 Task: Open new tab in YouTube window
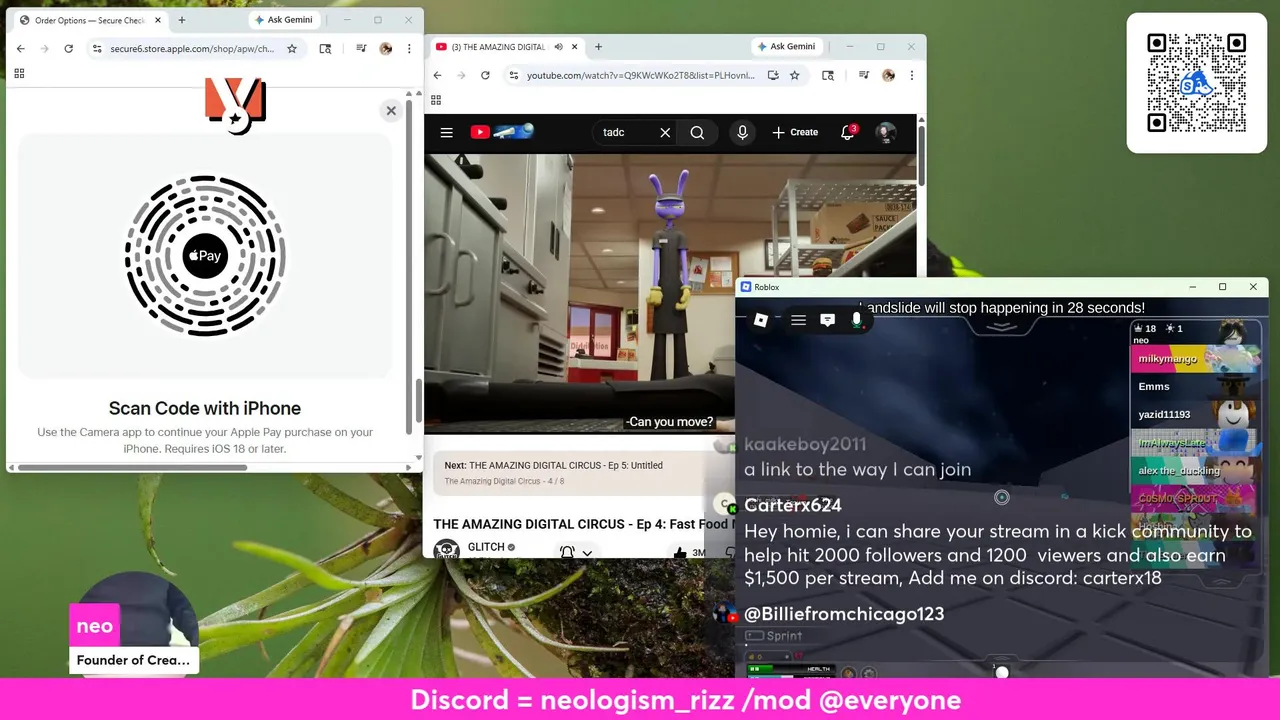pos(598,47)
